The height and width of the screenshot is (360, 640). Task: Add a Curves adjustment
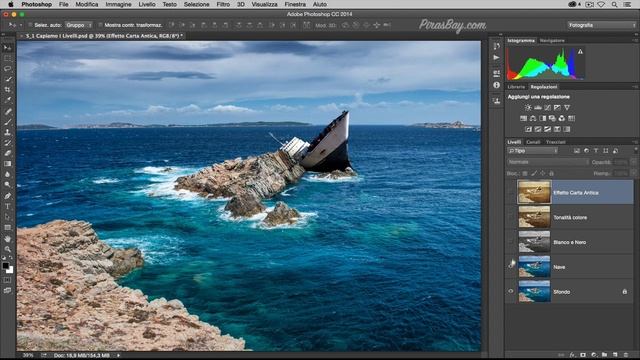548,108
